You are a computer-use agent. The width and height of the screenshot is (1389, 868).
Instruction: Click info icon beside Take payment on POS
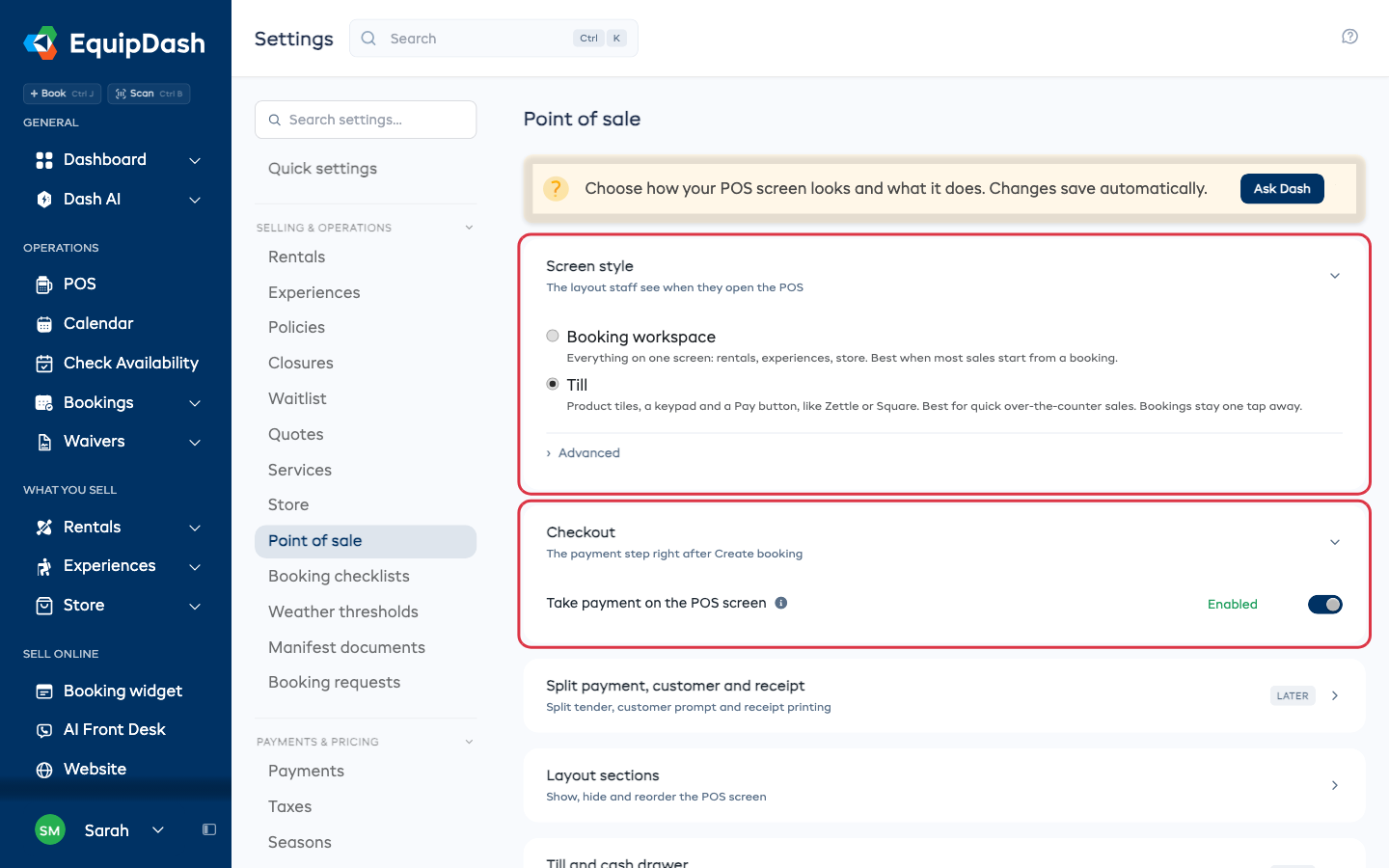[781, 603]
